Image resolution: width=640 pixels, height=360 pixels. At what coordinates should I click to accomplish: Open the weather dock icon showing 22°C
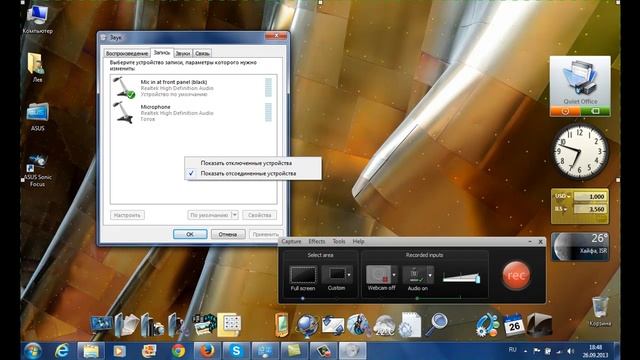(384, 326)
